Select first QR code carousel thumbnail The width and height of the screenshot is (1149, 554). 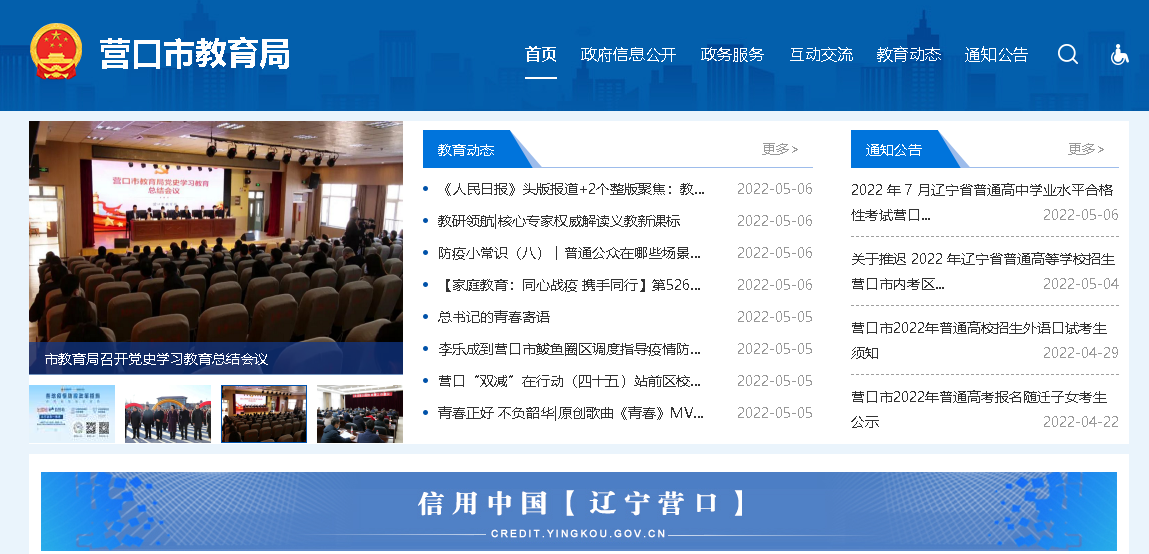[72, 413]
